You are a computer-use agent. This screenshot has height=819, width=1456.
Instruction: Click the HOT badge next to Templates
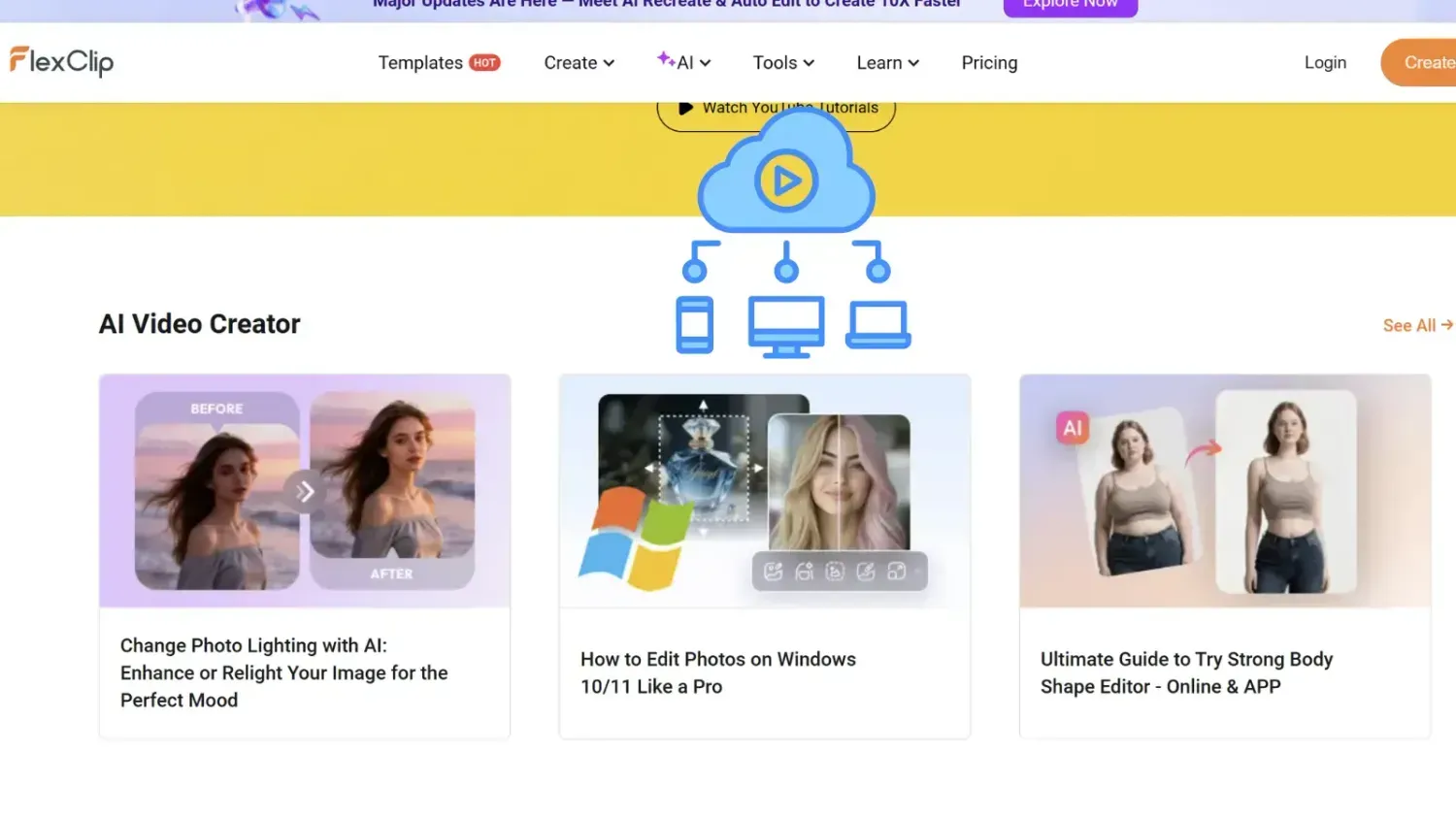coord(485,62)
